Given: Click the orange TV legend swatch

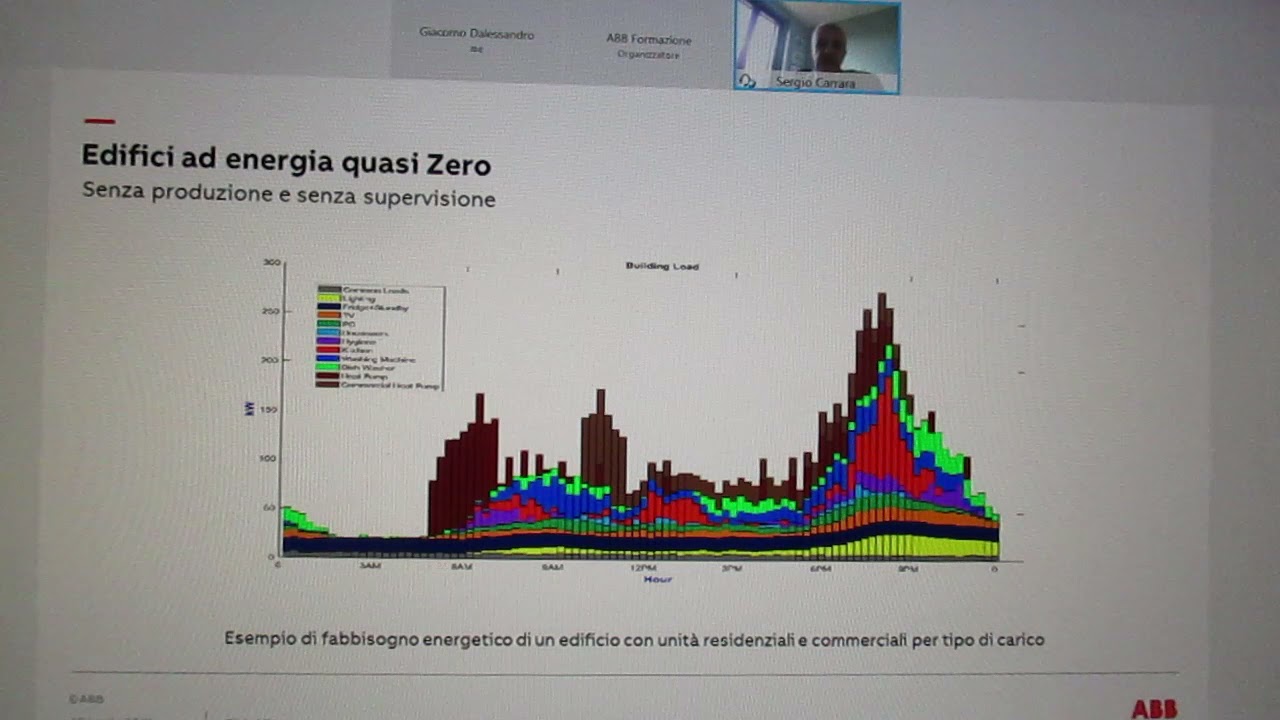Looking at the screenshot, I should (329, 315).
